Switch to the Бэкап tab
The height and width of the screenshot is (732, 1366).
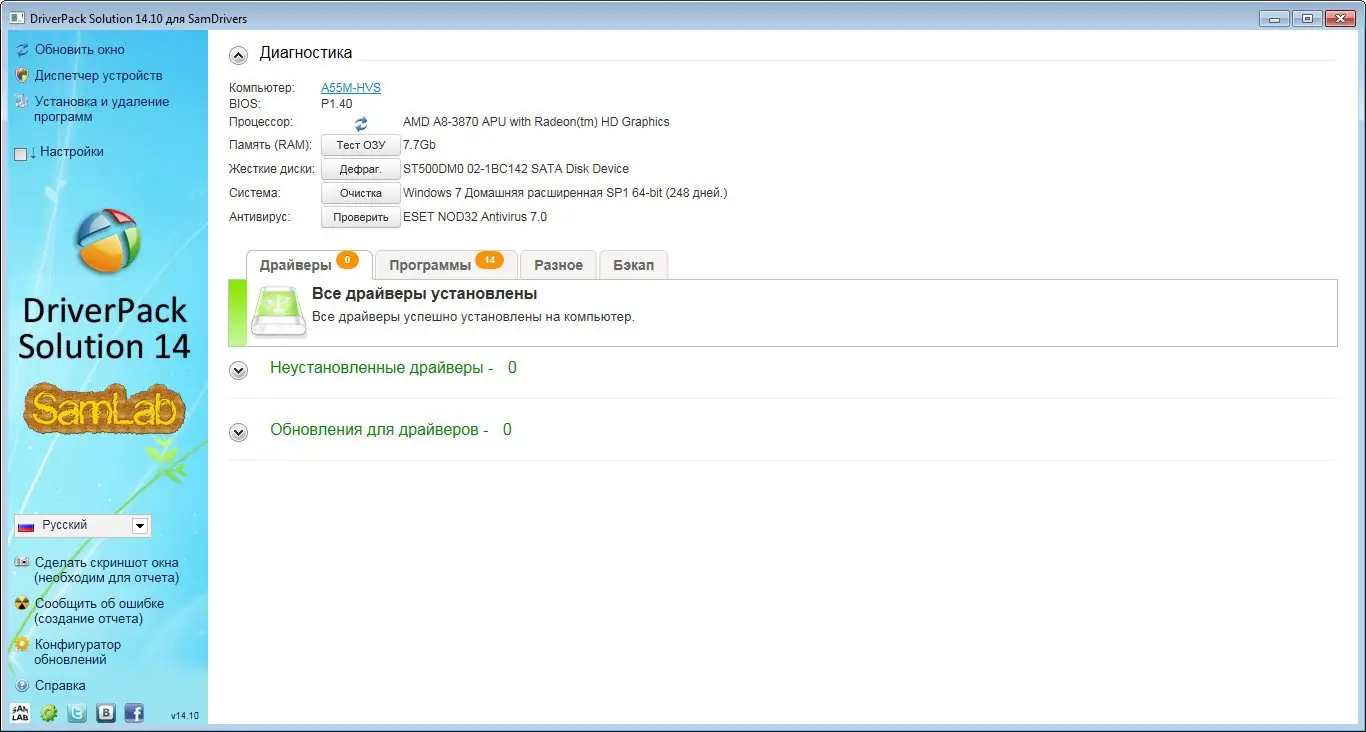pyautogui.click(x=633, y=265)
